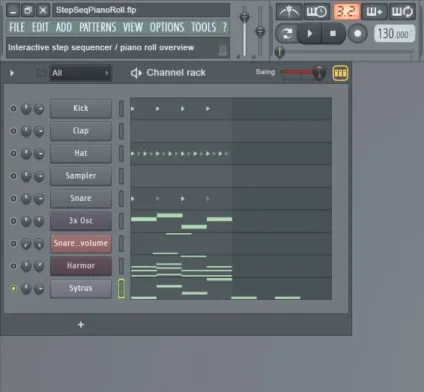The width and height of the screenshot is (424, 392).
Task: Open the OPTIONS menu
Action: point(167,27)
